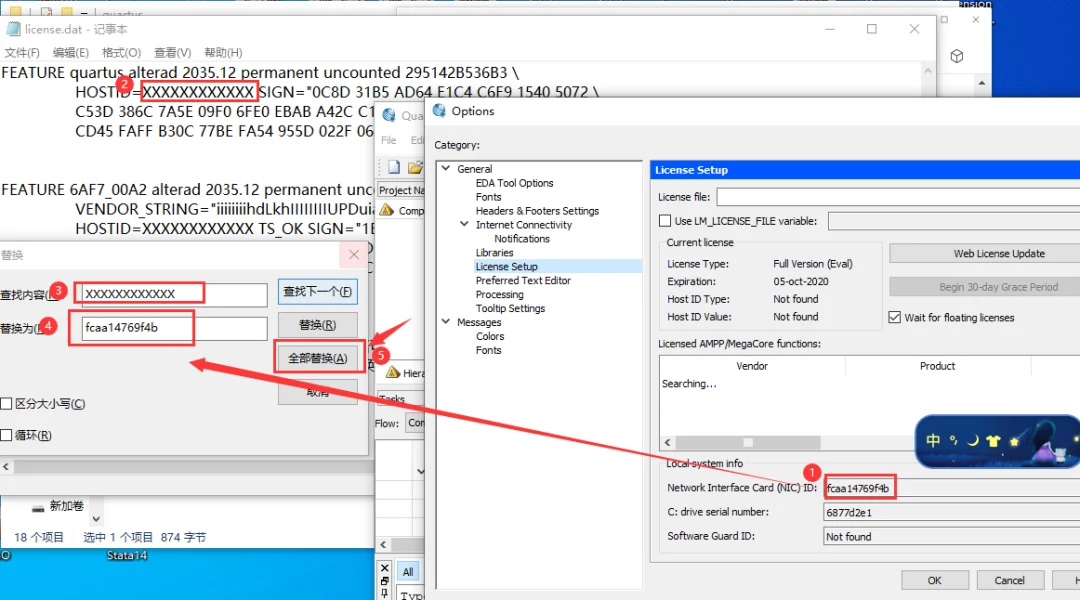Image resolution: width=1080 pixels, height=600 pixels.
Task: Click the warning icon beside Hier in Quartus
Action: point(393,373)
